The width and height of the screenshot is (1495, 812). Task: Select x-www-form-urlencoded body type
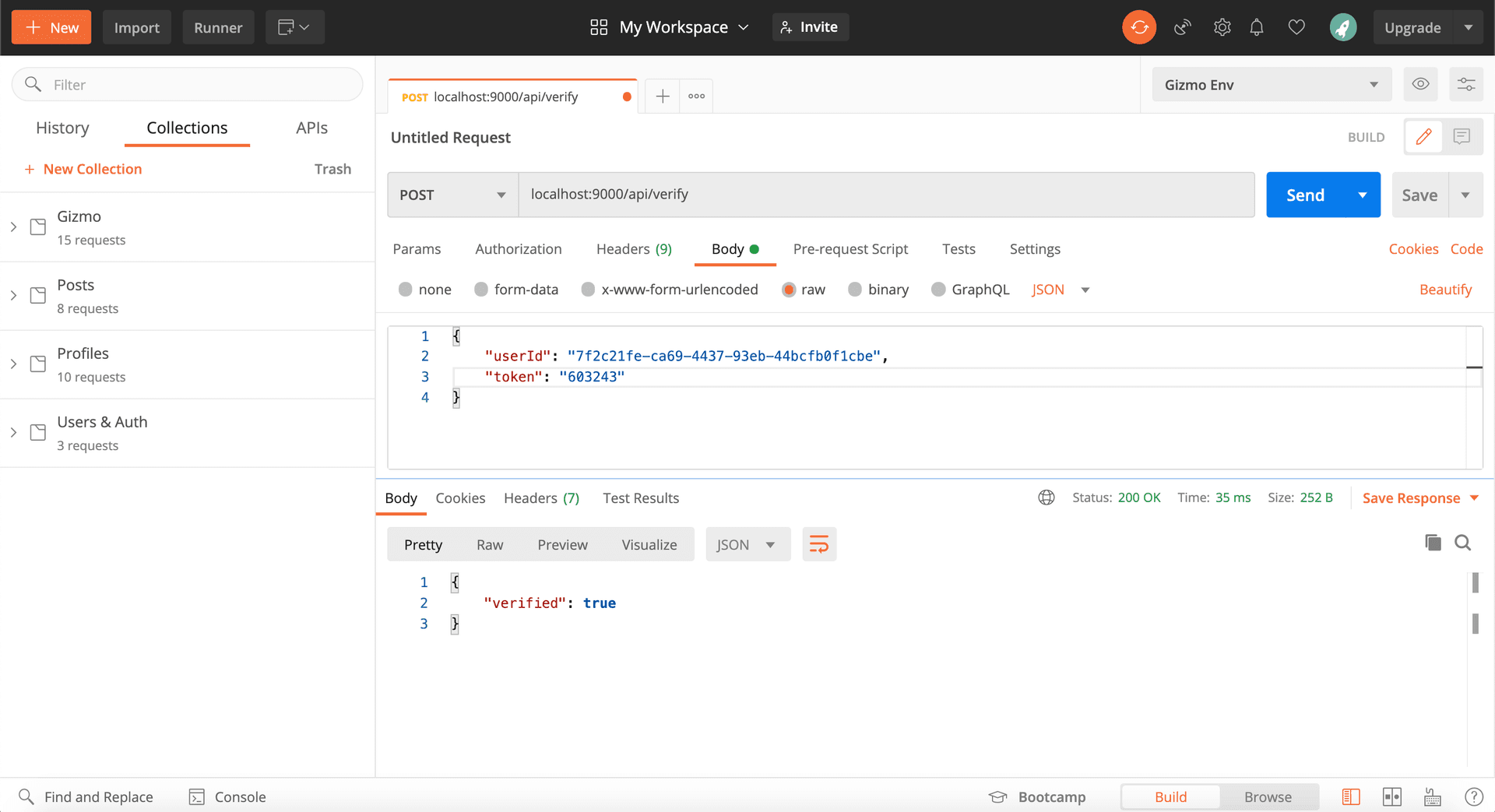click(589, 290)
